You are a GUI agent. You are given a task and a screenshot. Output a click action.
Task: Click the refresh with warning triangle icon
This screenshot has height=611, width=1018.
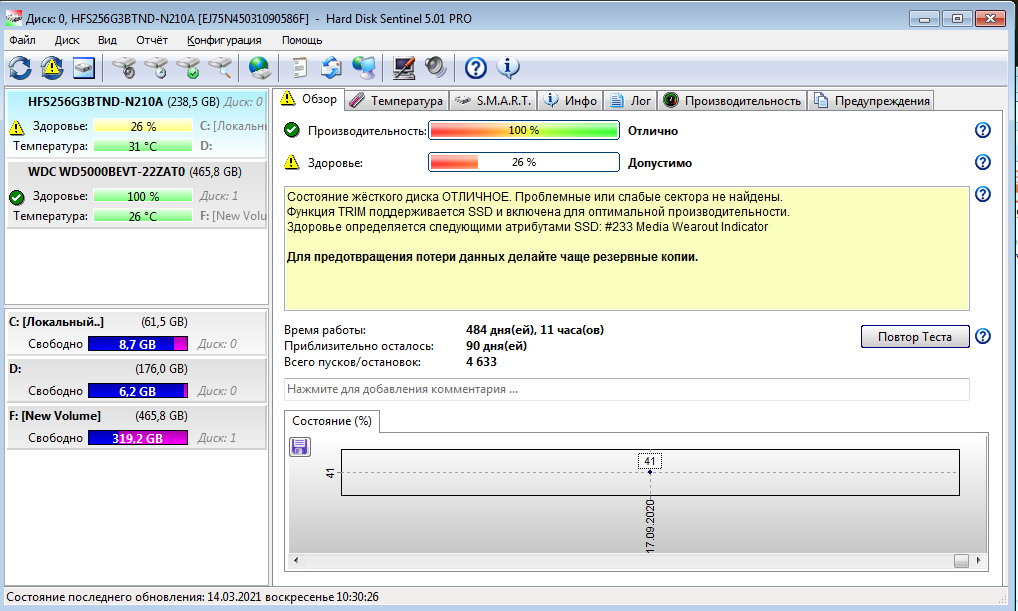pyautogui.click(x=52, y=68)
